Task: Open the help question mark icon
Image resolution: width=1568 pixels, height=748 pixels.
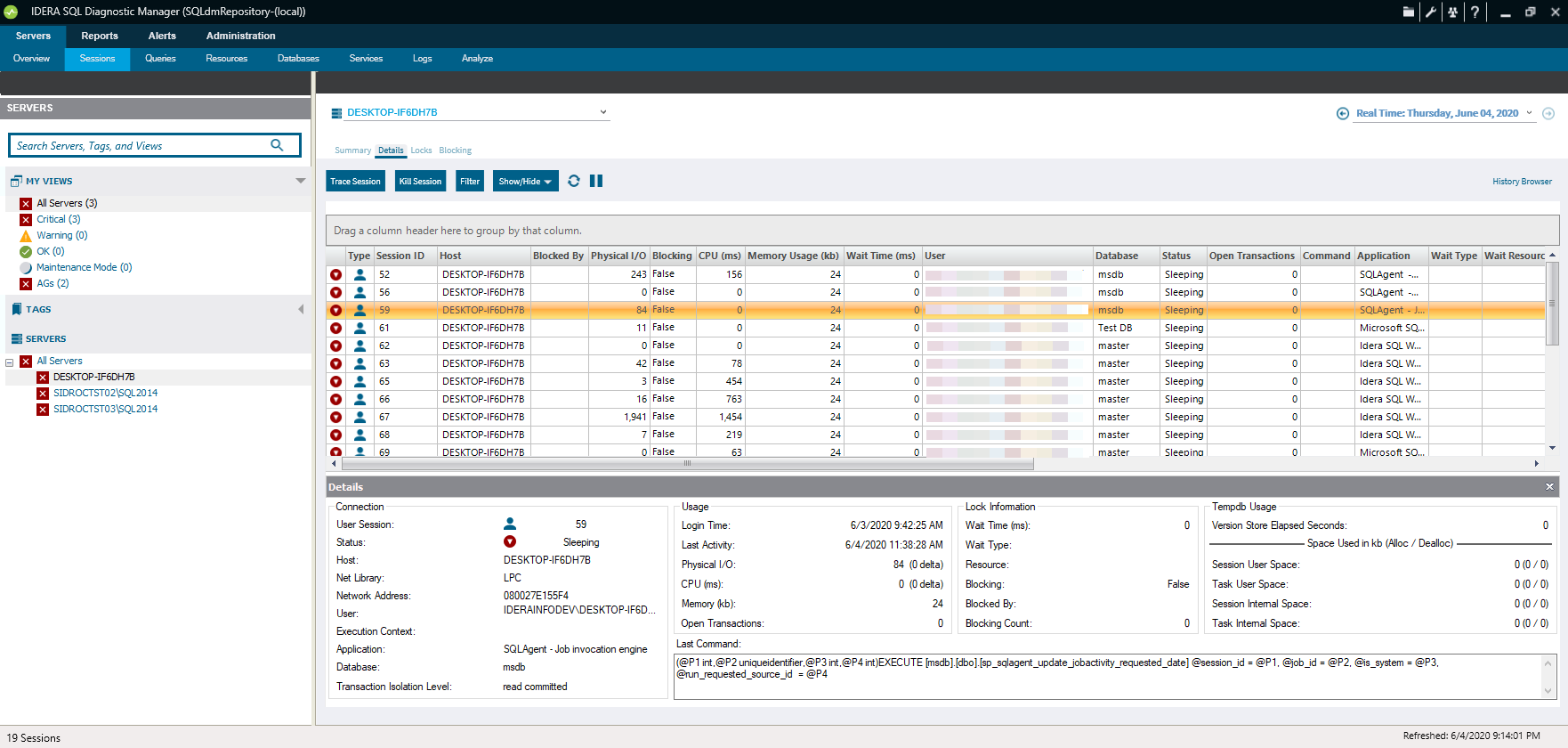Action: pyautogui.click(x=1475, y=12)
